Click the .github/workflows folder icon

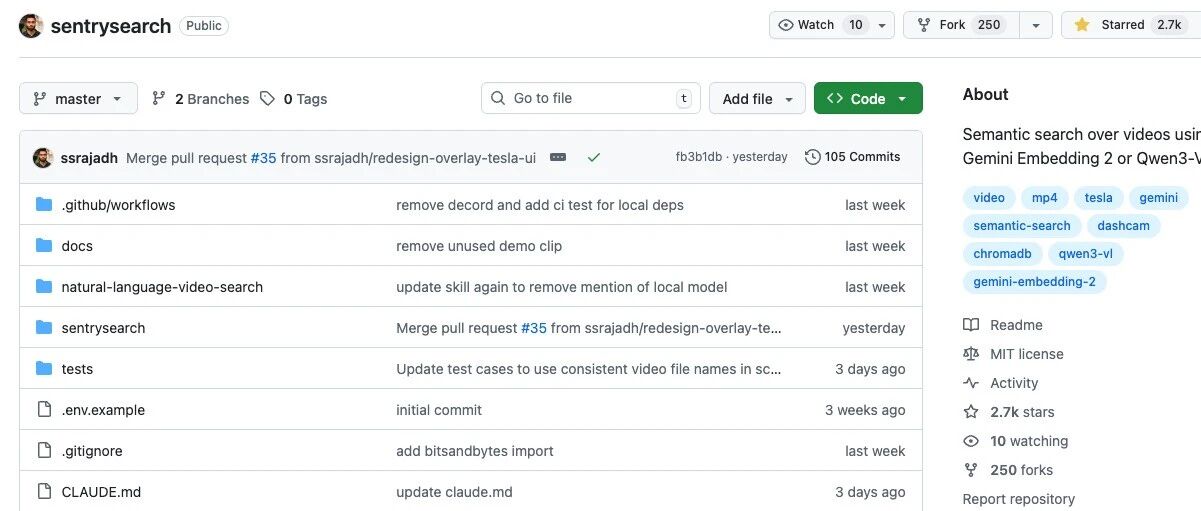pyautogui.click(x=44, y=205)
